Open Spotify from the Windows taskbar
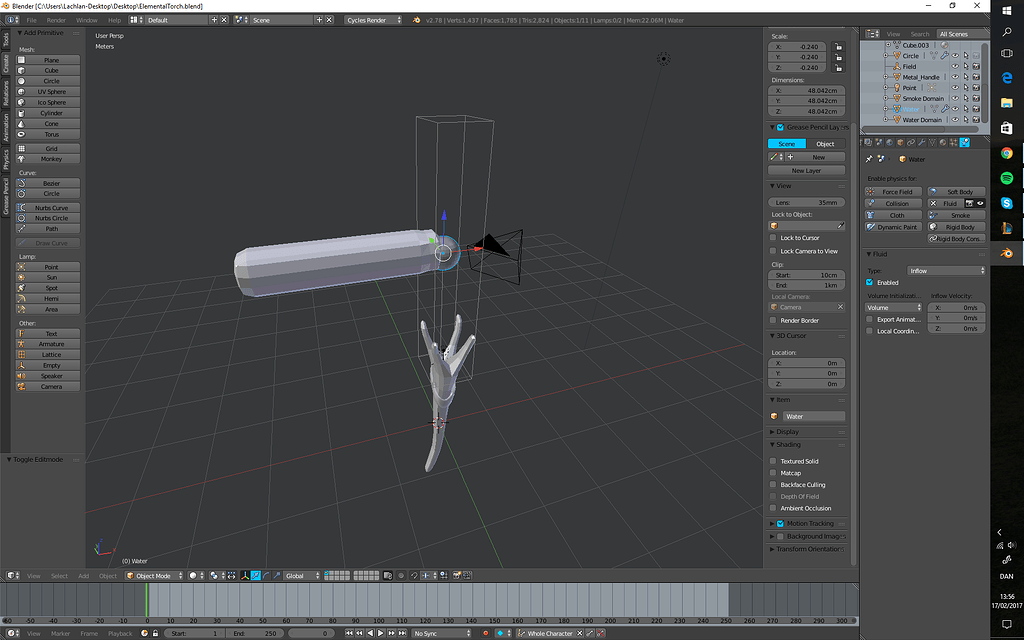This screenshot has height=640, width=1024. (x=1006, y=178)
